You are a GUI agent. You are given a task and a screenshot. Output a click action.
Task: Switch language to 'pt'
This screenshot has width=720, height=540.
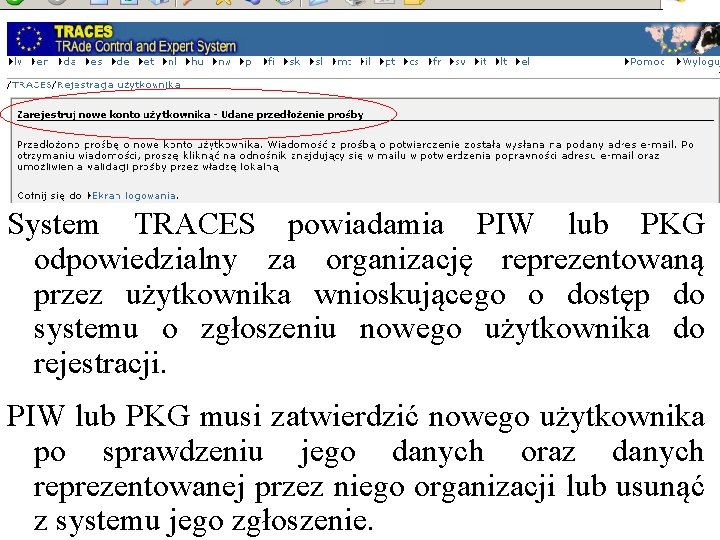pyautogui.click(x=388, y=62)
